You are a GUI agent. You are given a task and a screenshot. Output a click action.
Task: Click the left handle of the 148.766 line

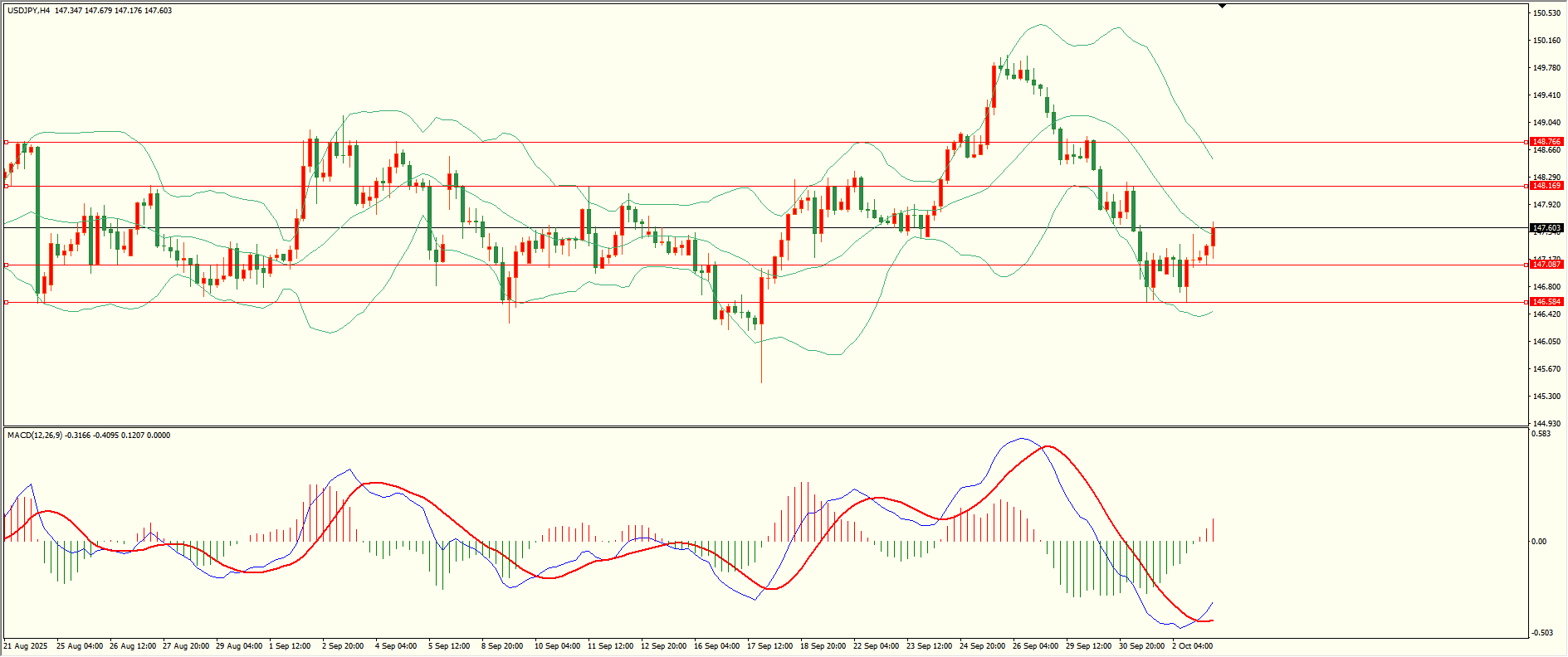pos(7,142)
